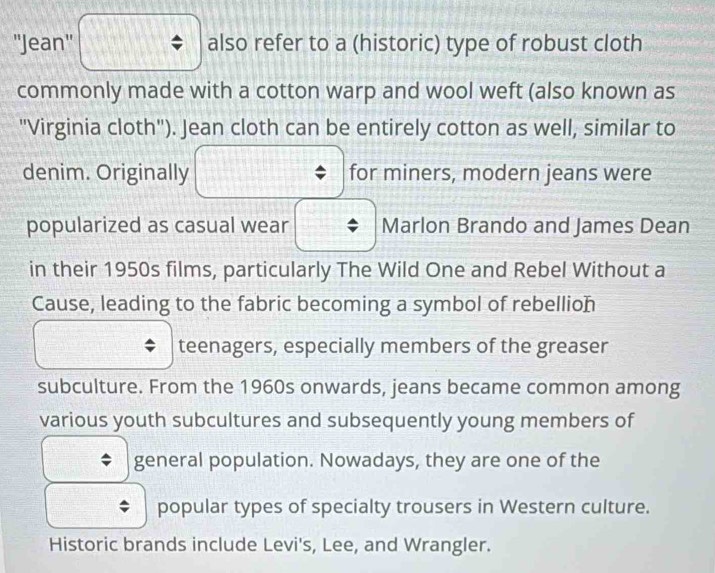The image size is (715, 573).
Task: Expand the dropdown before "Marlon Brando"
Action: tap(334, 225)
